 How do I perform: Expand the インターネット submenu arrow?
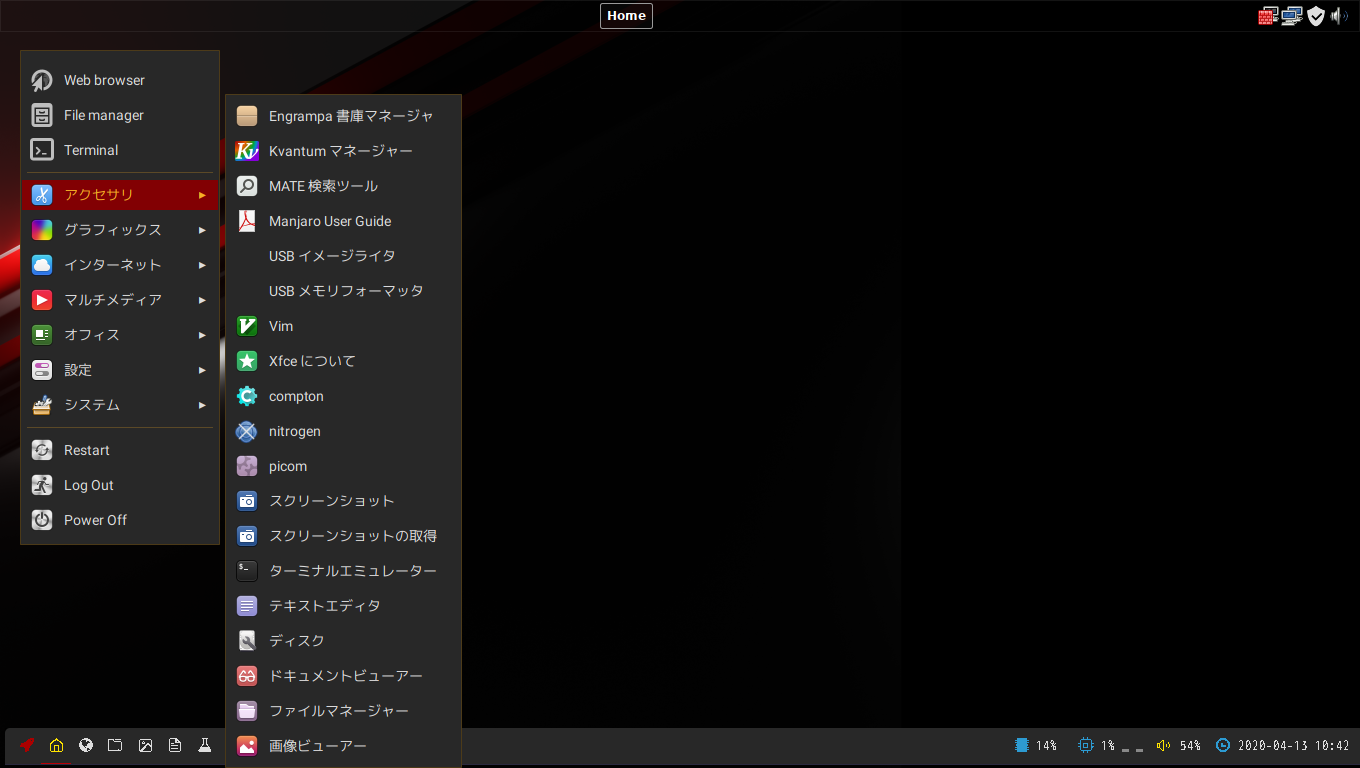point(202,265)
